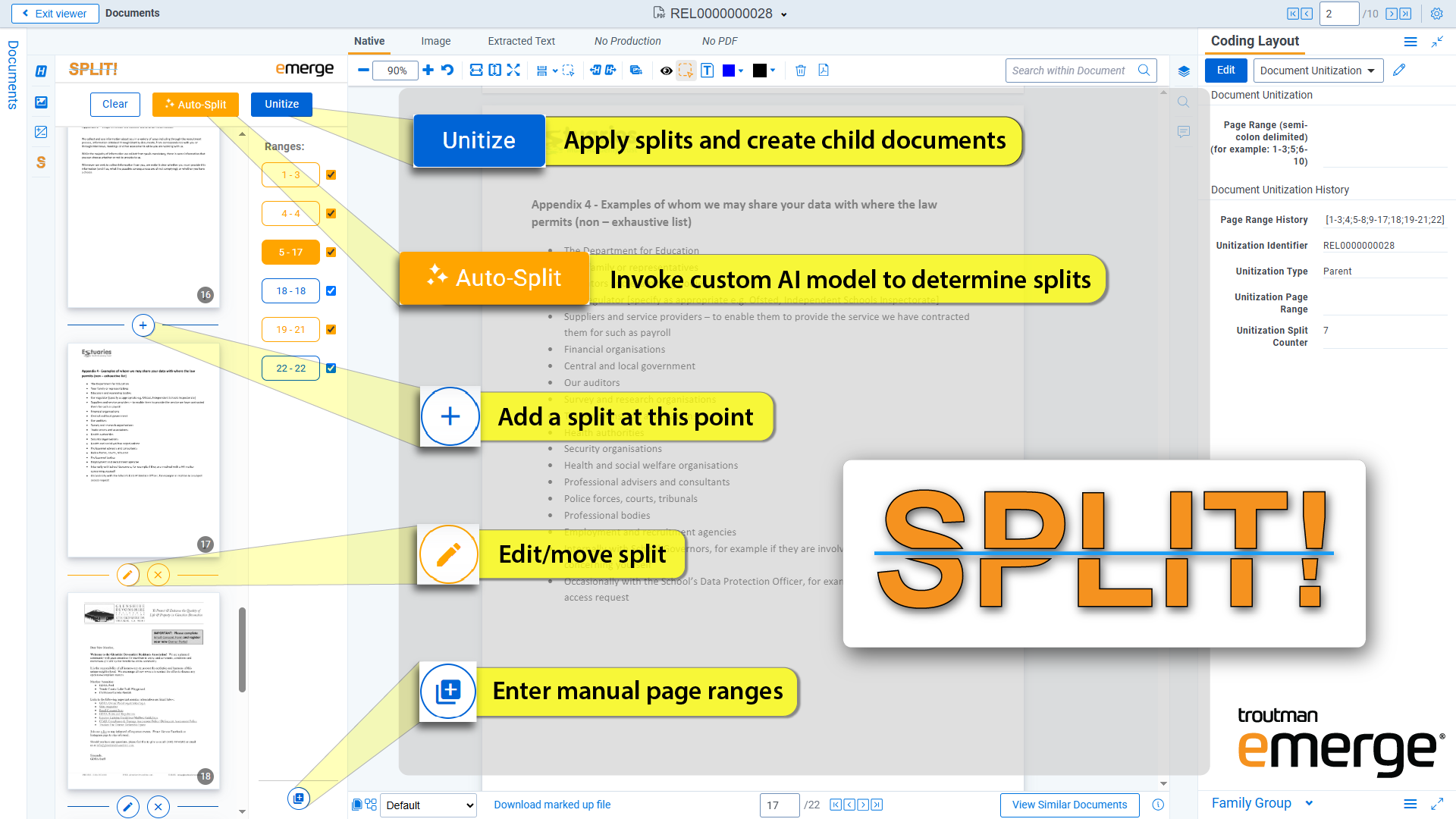Click the rotate/reset undo arrow icon
The height and width of the screenshot is (819, 1456).
point(447,71)
